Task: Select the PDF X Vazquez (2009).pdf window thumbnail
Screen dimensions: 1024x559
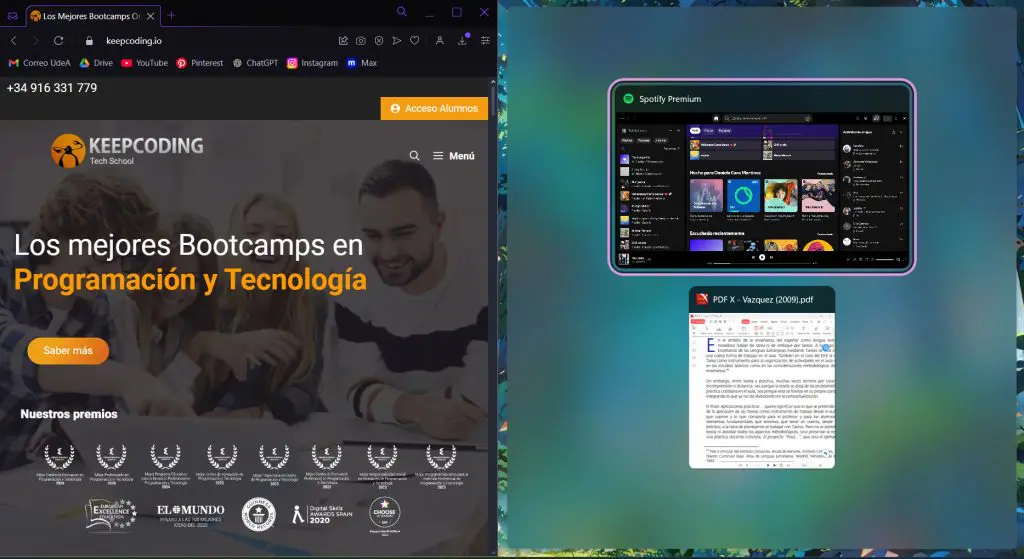Action: (x=762, y=377)
